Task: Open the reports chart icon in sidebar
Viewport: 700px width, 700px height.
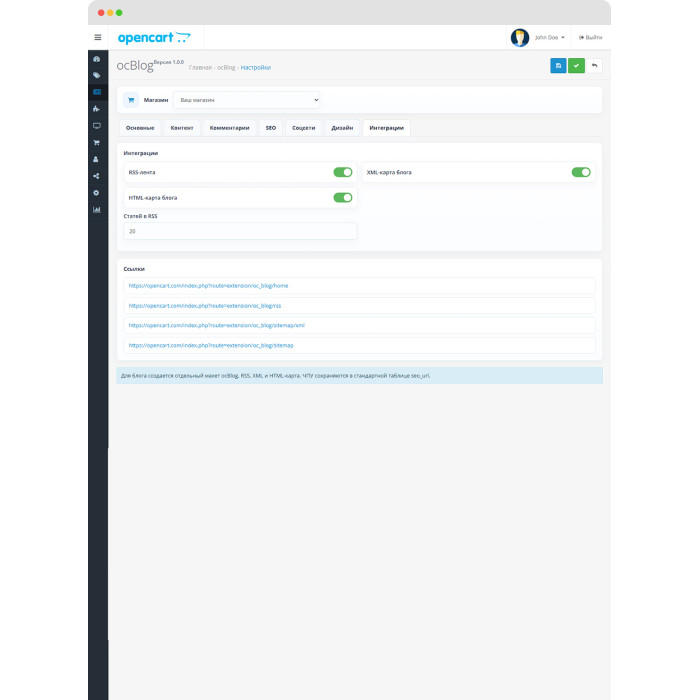Action: point(96,210)
